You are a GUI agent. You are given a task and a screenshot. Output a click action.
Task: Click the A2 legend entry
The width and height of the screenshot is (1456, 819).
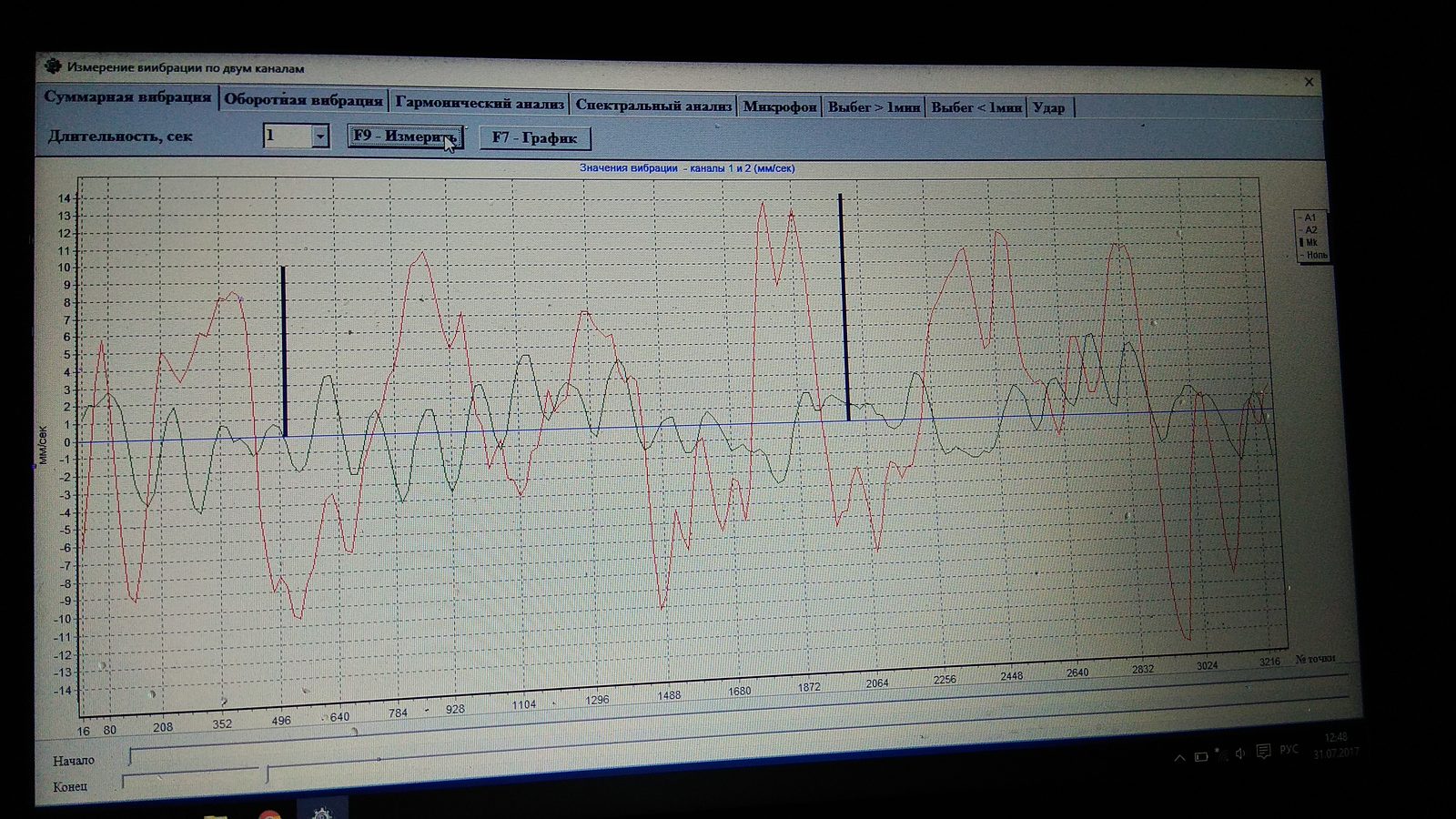click(1309, 230)
